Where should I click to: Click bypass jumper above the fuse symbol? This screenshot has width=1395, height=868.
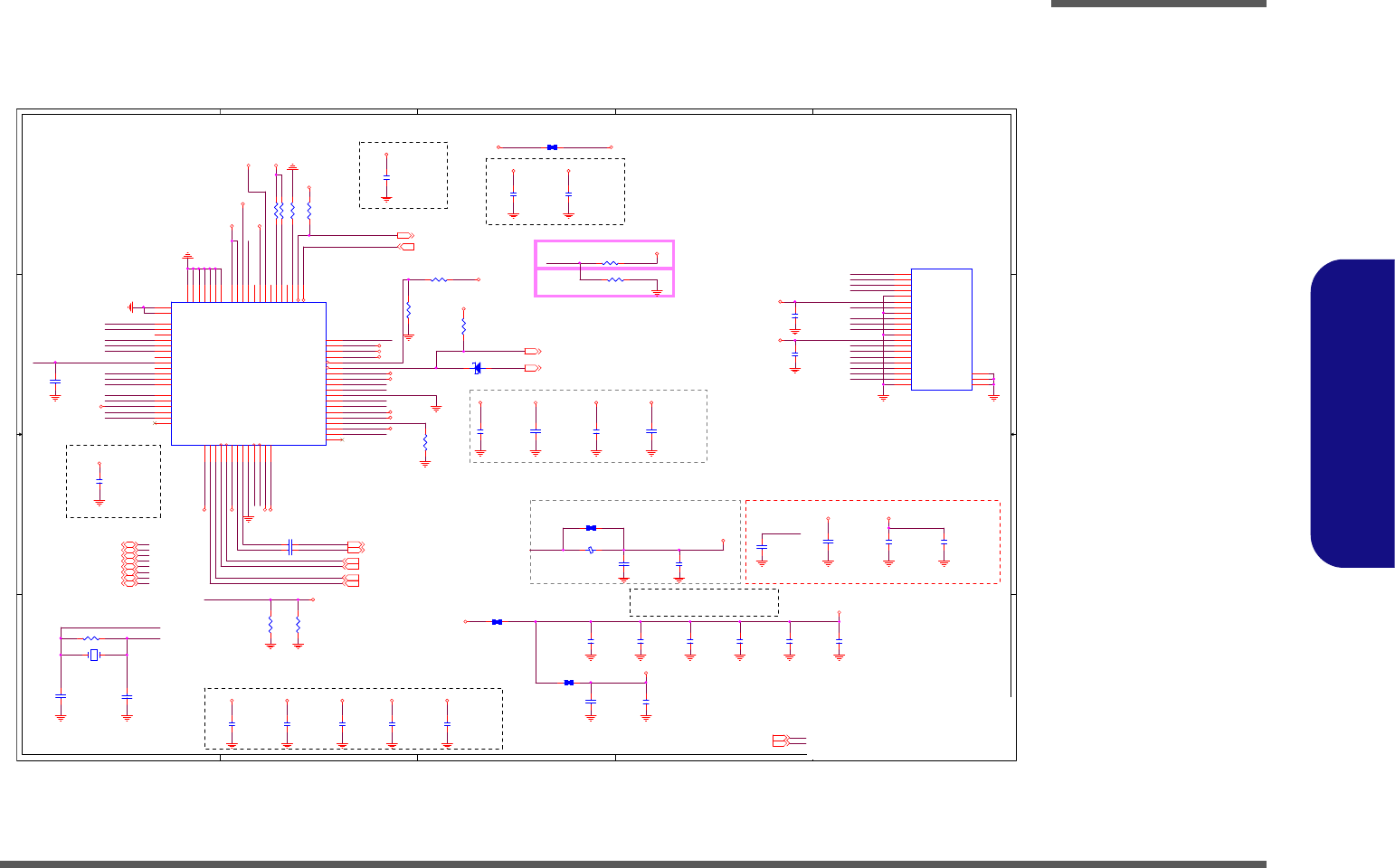coord(592,528)
